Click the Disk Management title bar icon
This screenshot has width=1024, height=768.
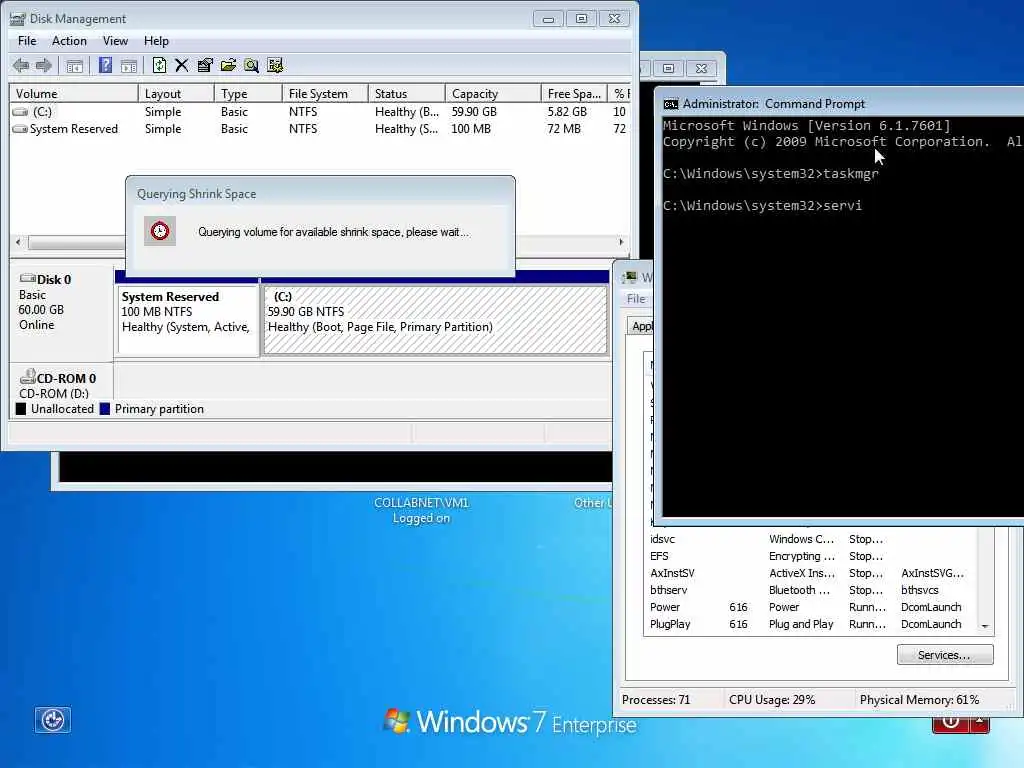[x=18, y=19]
